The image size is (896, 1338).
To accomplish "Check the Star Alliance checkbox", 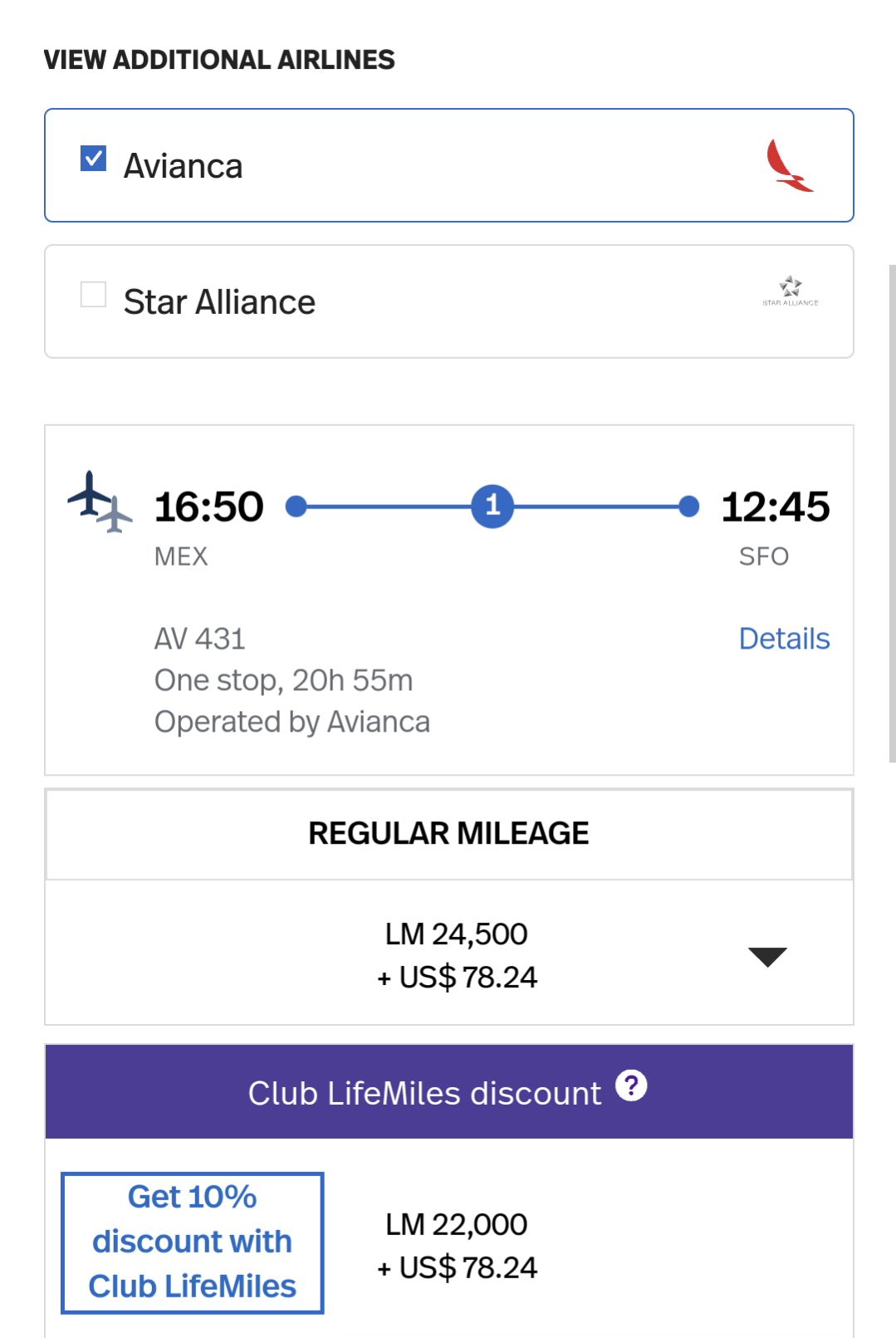I will [x=93, y=294].
